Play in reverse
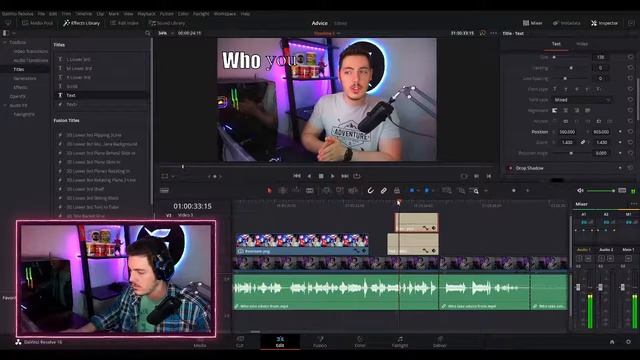This screenshot has width=640, height=360. pos(309,176)
